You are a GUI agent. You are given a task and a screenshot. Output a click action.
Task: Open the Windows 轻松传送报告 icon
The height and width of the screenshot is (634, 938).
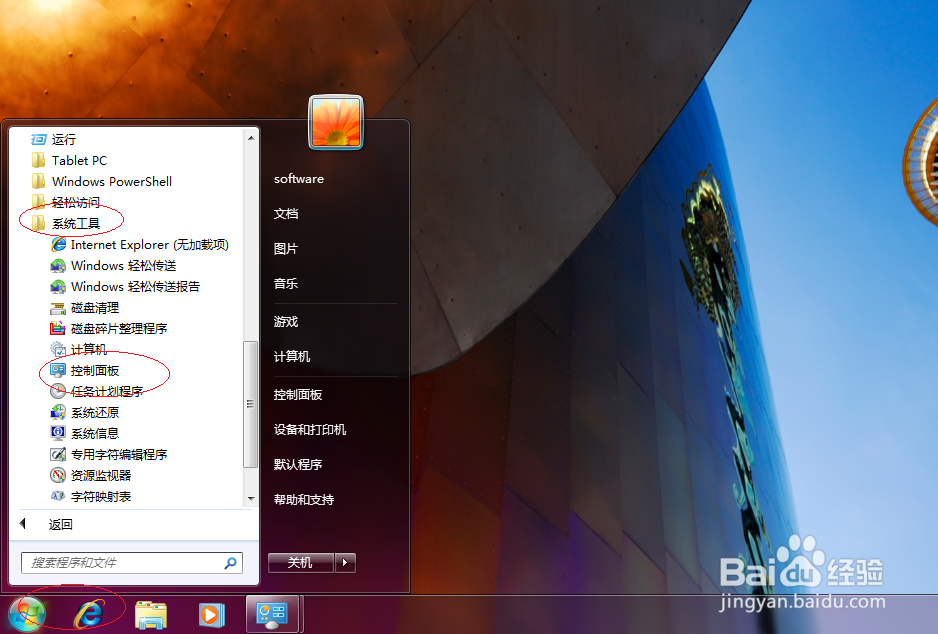(x=58, y=286)
